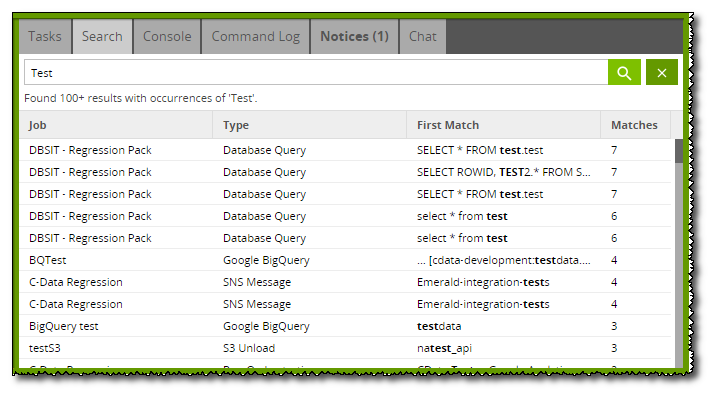This screenshot has width=713, height=395.
Task: Click the green magnifier search button
Action: [624, 72]
